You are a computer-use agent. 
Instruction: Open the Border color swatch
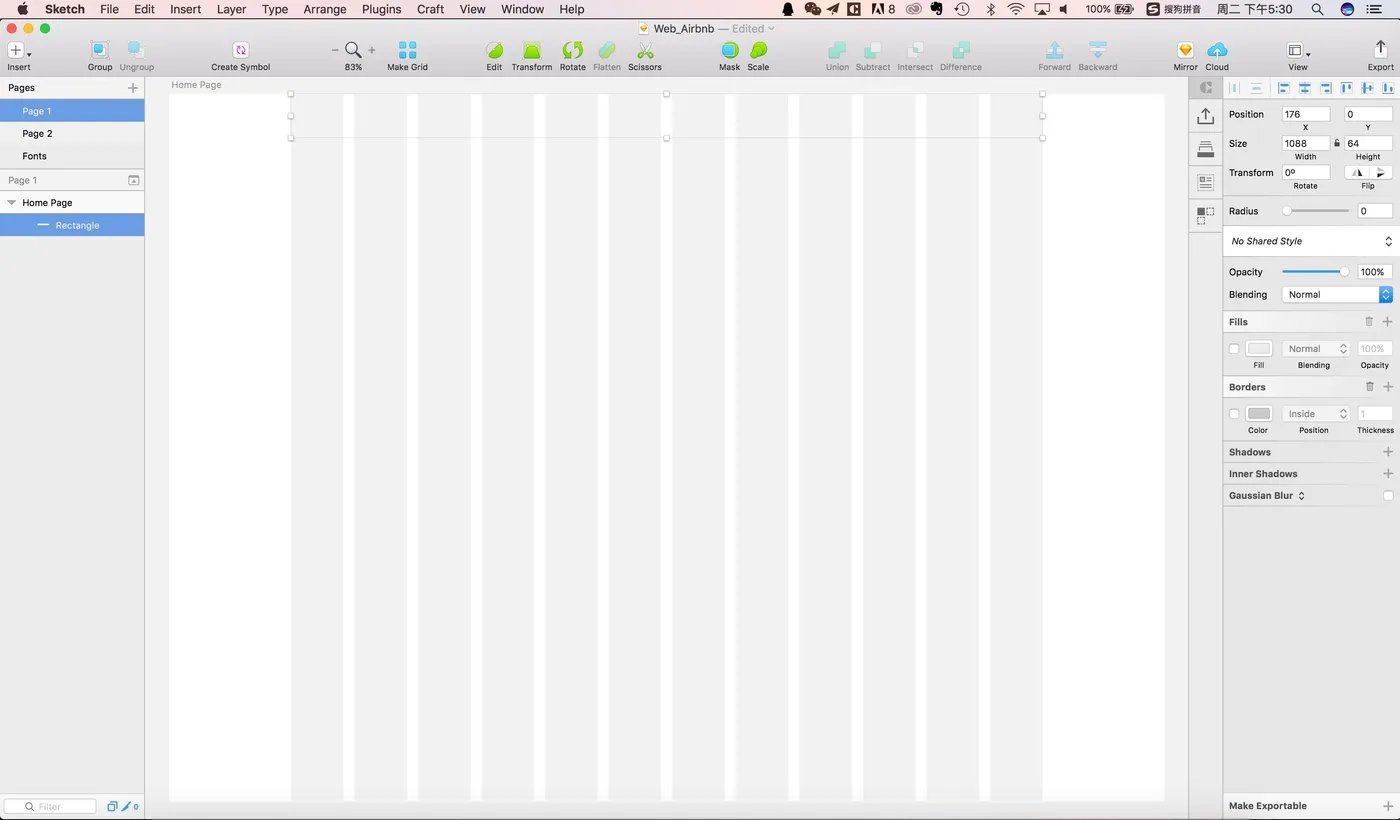pos(1259,414)
